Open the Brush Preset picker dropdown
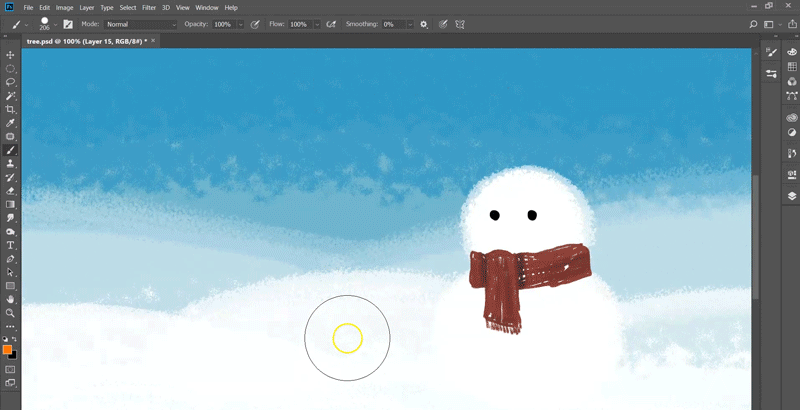The height and width of the screenshot is (410, 800). [x=56, y=23]
